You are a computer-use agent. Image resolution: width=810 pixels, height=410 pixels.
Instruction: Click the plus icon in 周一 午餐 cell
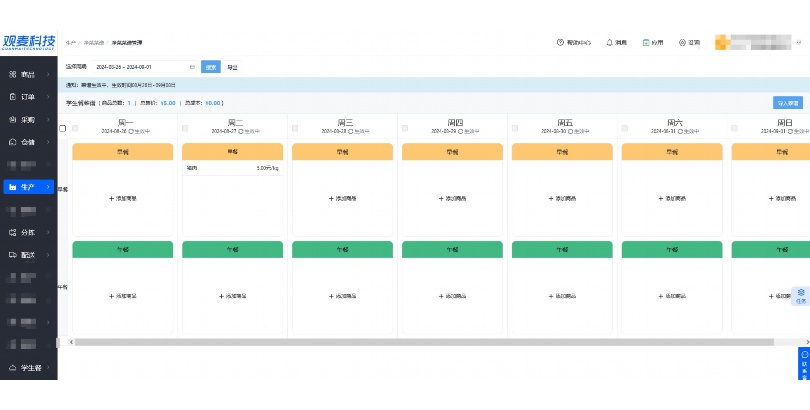[112, 296]
